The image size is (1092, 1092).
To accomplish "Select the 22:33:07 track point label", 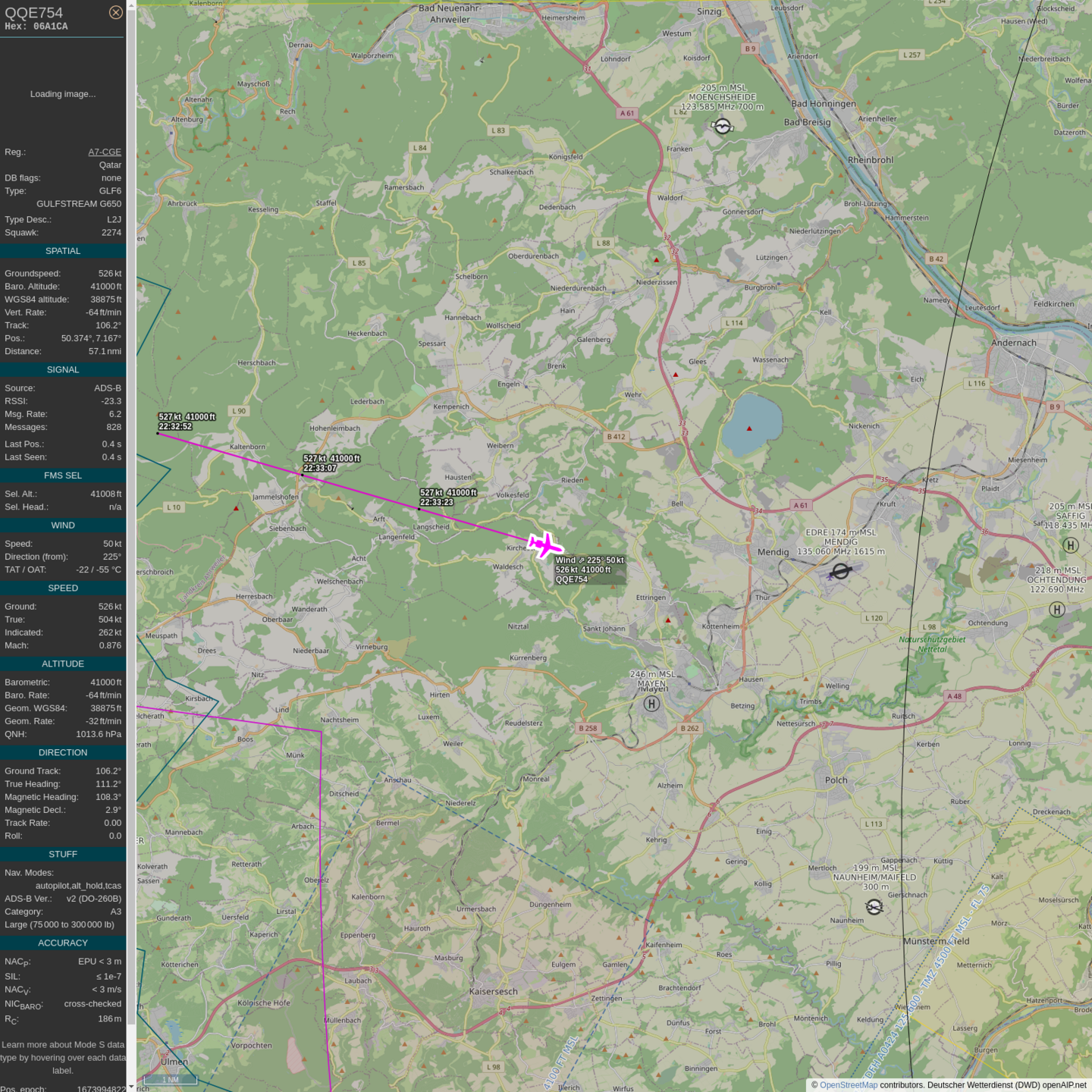I will click(331, 463).
